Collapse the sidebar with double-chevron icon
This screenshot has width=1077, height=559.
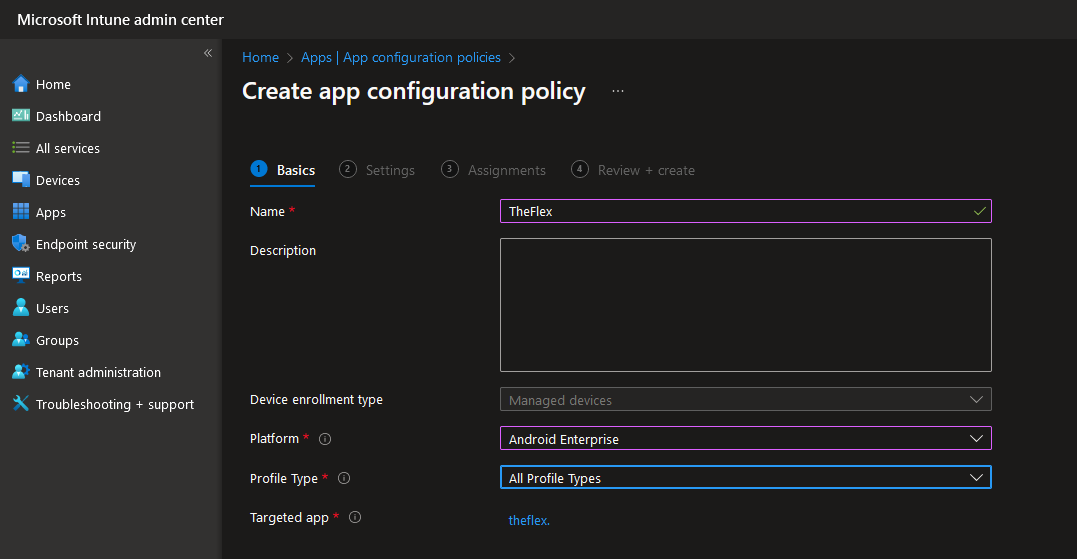tap(207, 53)
